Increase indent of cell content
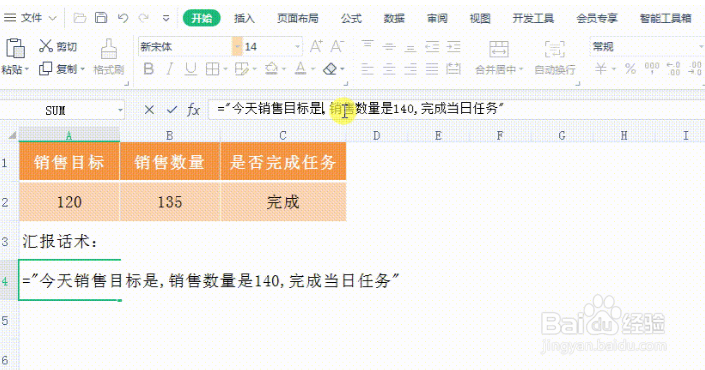Image resolution: width=705 pixels, height=370 pixels. [x=454, y=46]
